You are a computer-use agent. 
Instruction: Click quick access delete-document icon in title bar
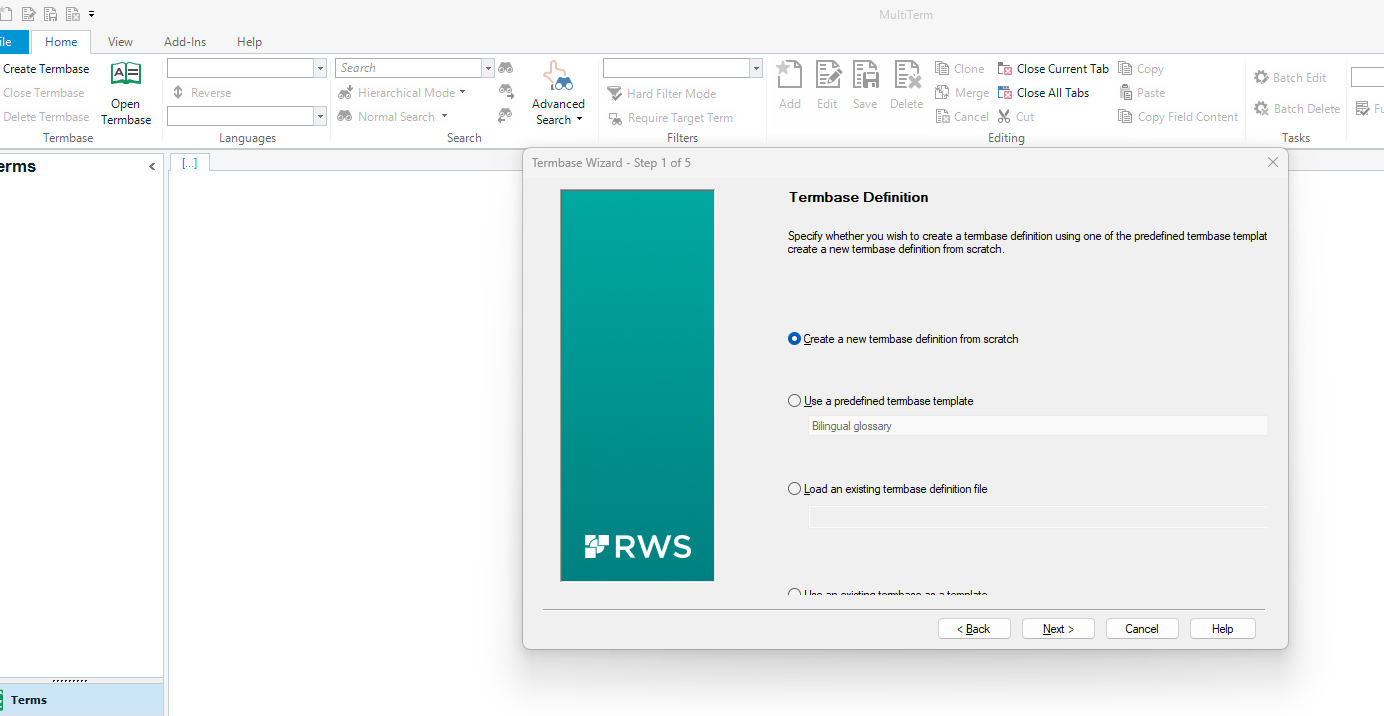(x=72, y=14)
